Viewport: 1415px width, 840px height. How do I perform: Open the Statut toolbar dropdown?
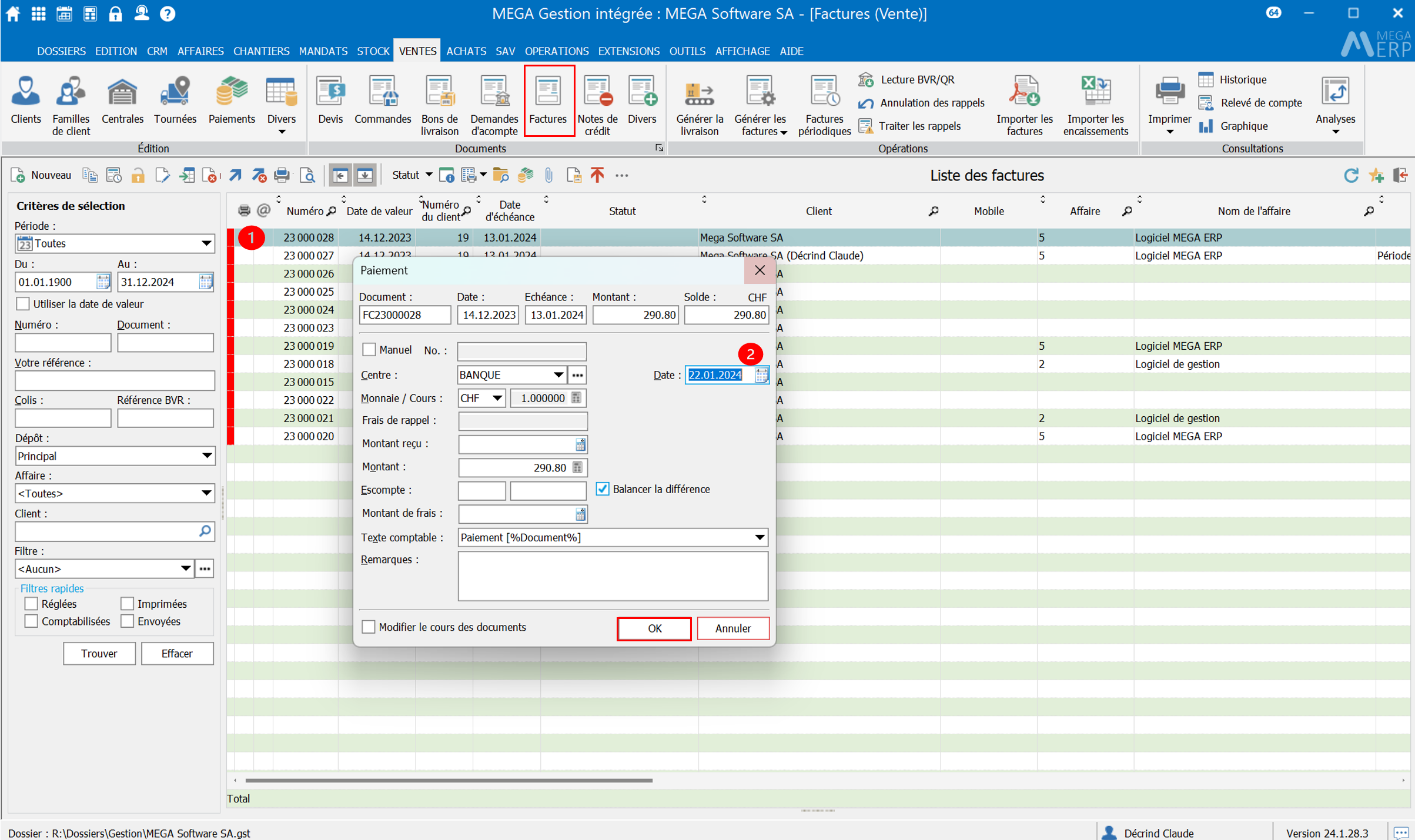point(412,175)
